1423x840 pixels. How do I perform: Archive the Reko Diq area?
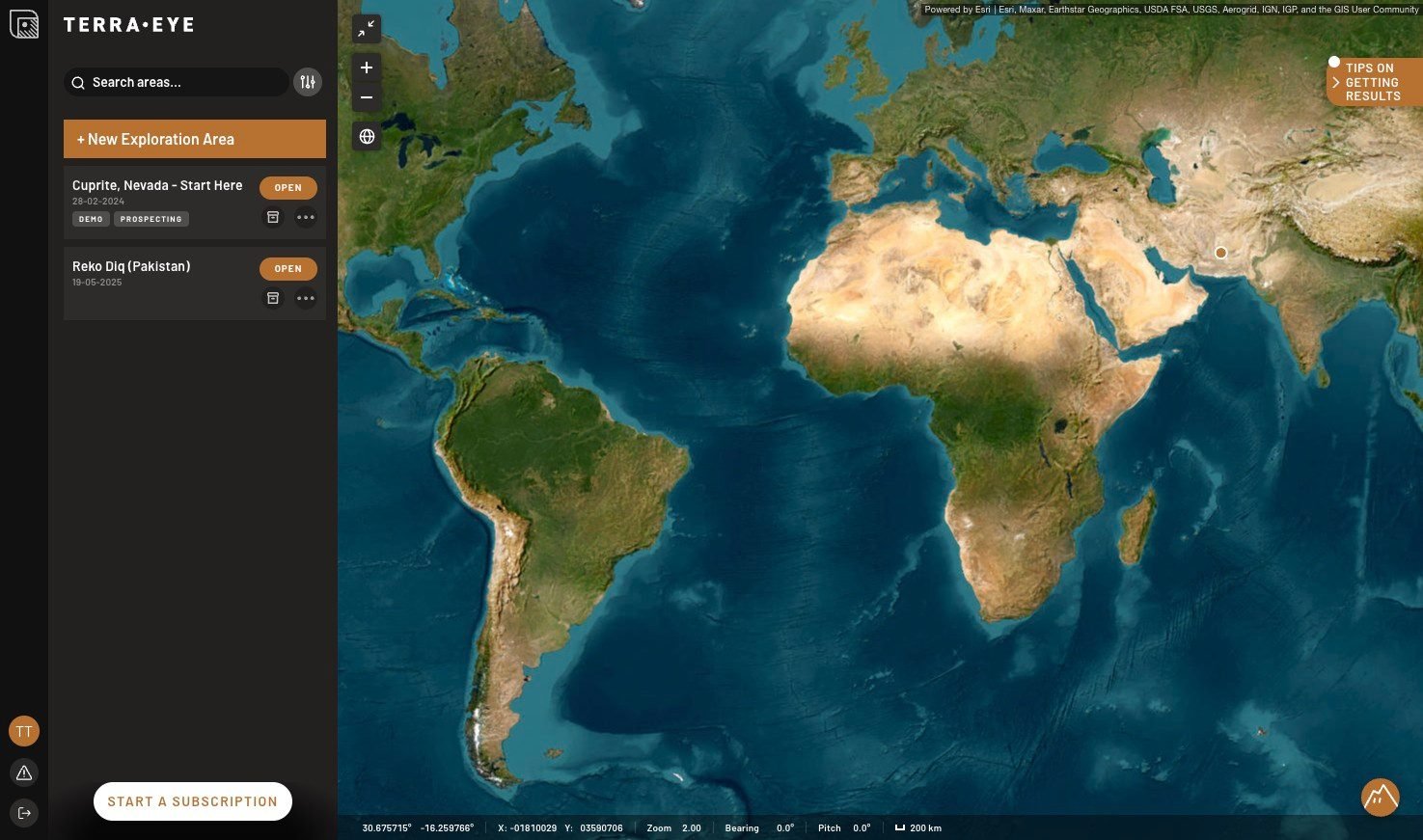pos(273,298)
